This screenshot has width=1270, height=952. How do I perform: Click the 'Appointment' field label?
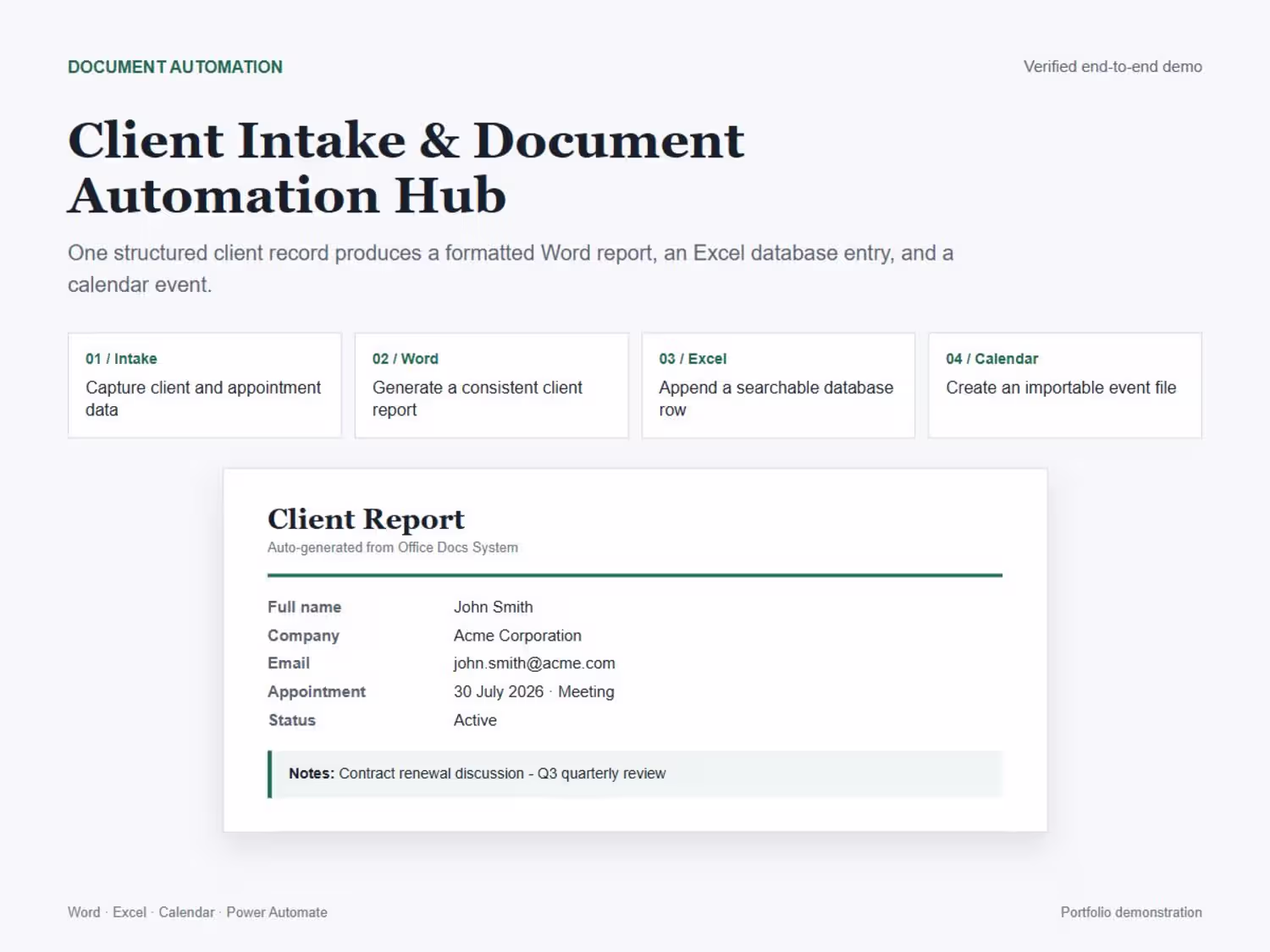pos(317,692)
